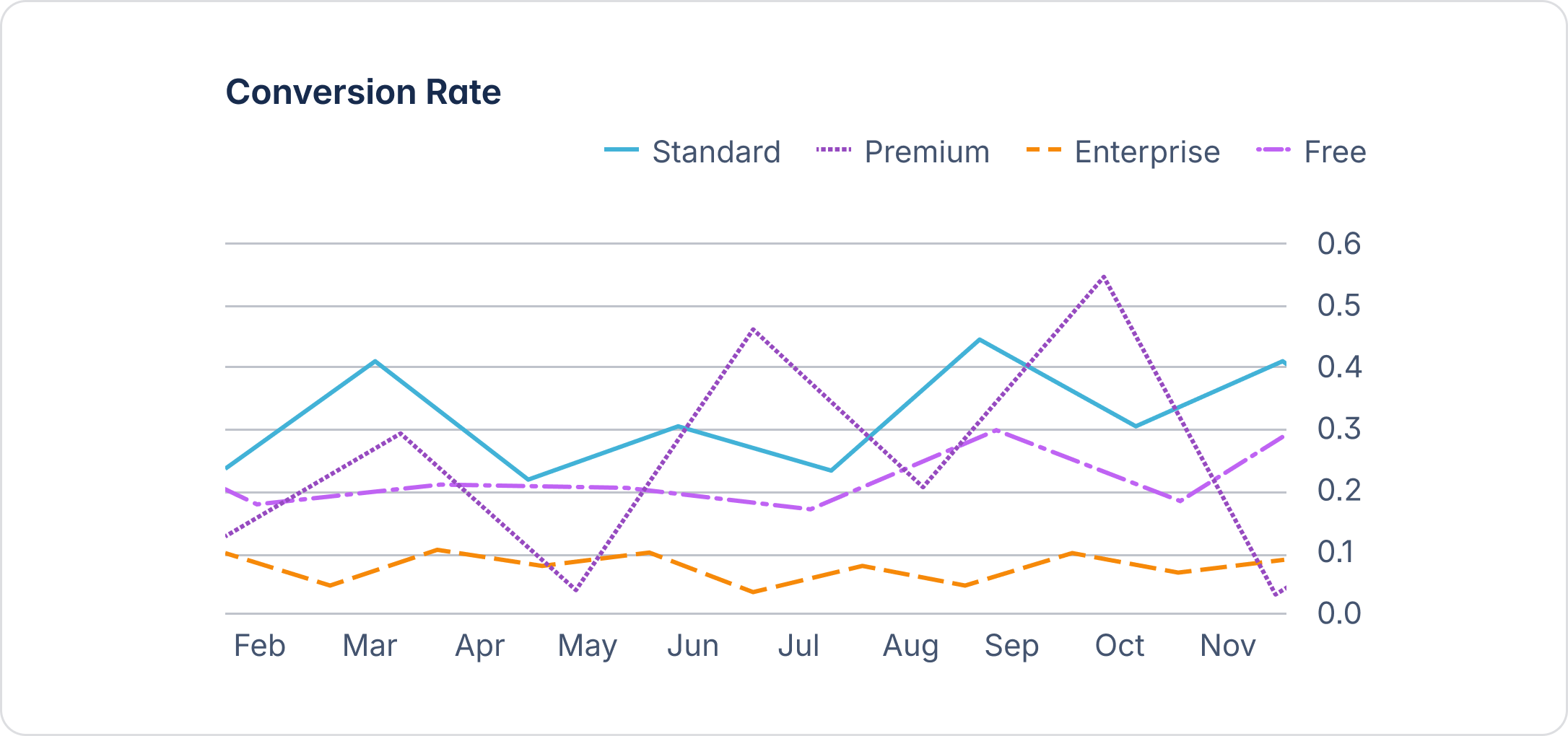Toggle the Premium series legend label

pyautogui.click(x=927, y=152)
